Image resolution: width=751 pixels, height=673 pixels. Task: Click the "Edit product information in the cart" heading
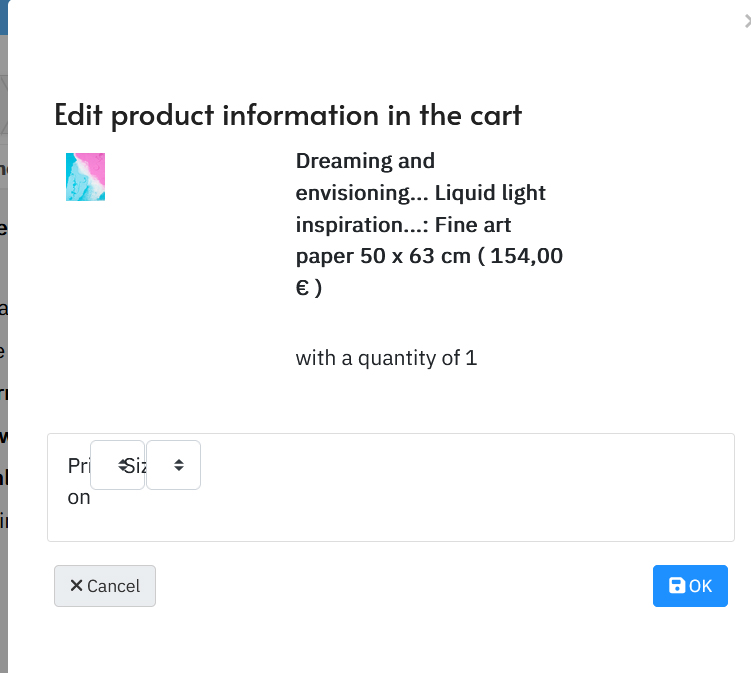[288, 115]
